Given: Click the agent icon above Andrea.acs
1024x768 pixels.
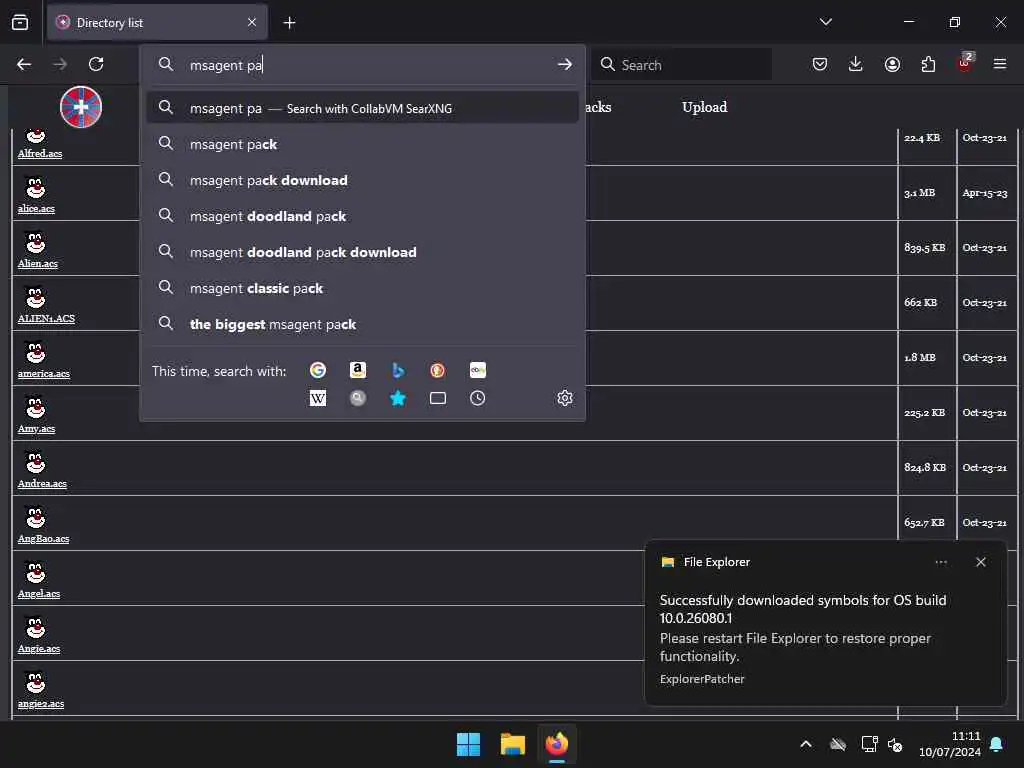Looking at the screenshot, I should point(35,462).
